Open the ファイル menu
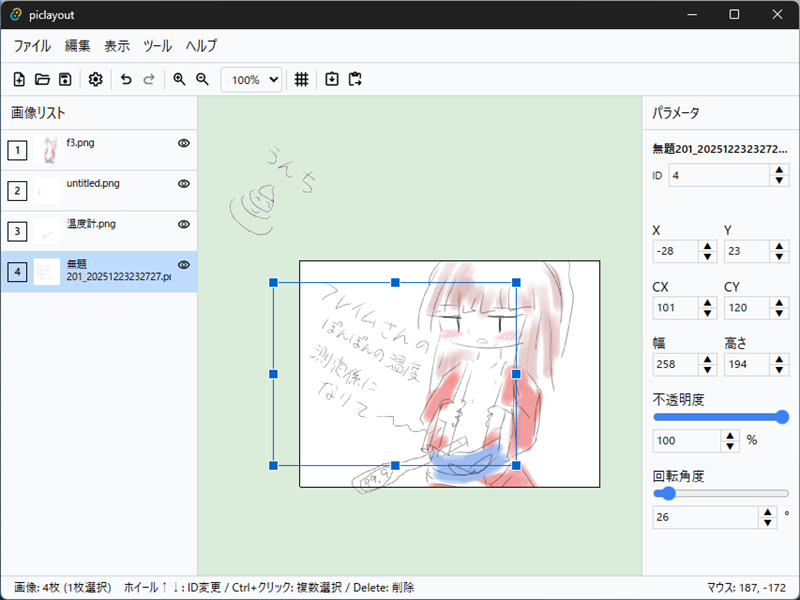The image size is (800, 600). 32,46
